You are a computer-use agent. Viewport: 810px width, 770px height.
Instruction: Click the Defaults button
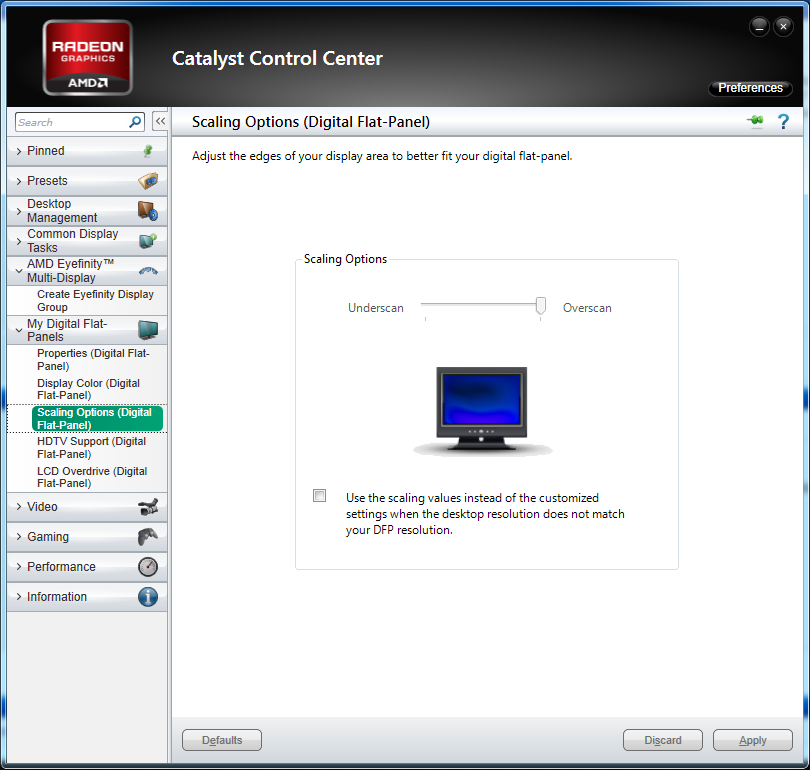(x=222, y=740)
